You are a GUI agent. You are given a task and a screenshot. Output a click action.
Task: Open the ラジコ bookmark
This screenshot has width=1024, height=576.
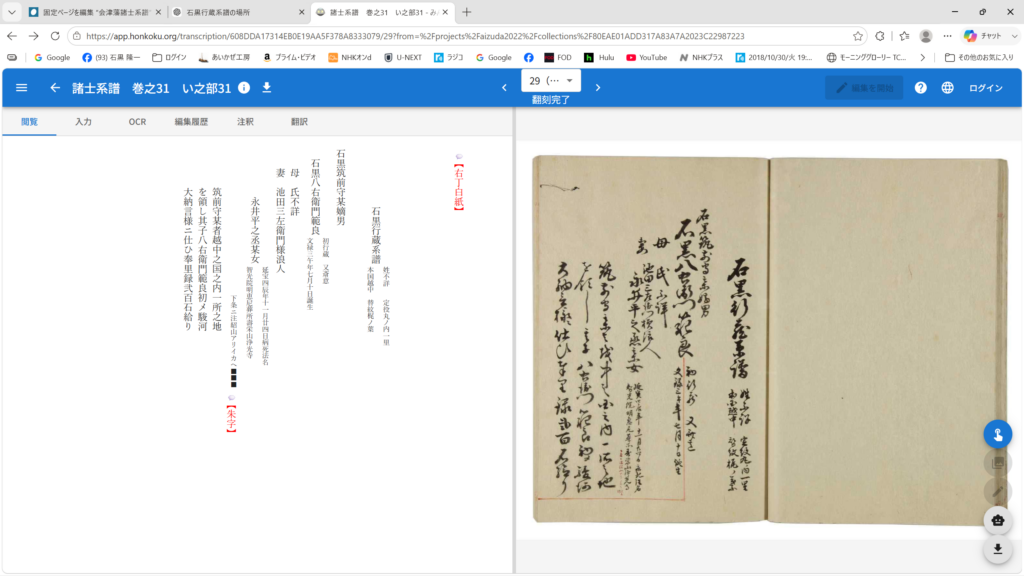(449, 57)
